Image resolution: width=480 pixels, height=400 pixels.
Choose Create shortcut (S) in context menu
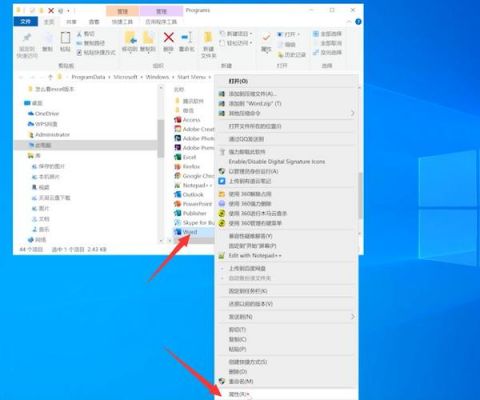[x=286, y=362]
